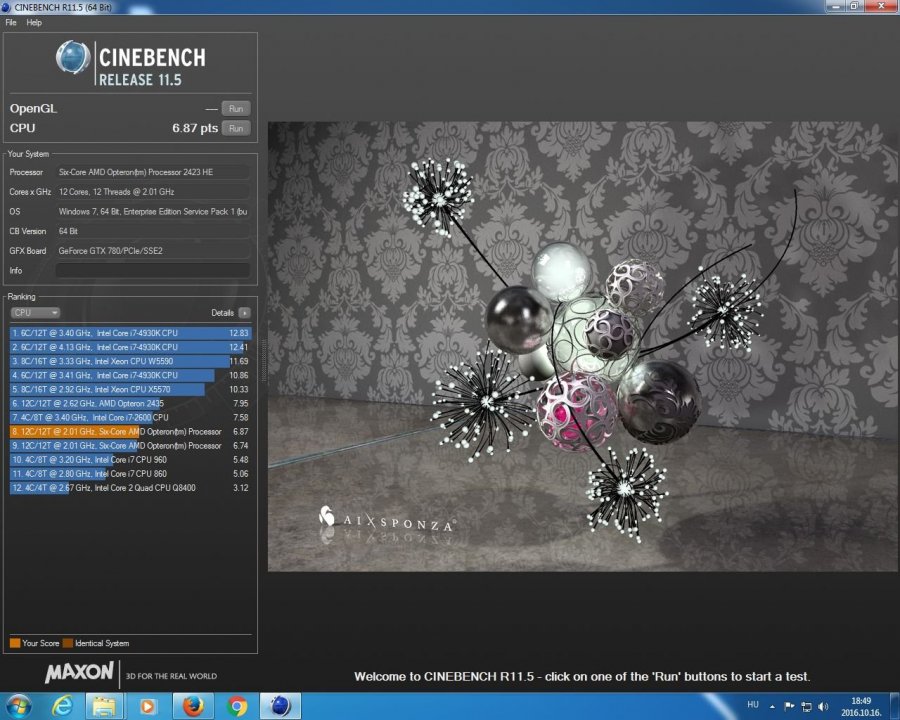Open volume speaker icon in tray
Viewport: 900px width, 720px height.
pos(824,706)
